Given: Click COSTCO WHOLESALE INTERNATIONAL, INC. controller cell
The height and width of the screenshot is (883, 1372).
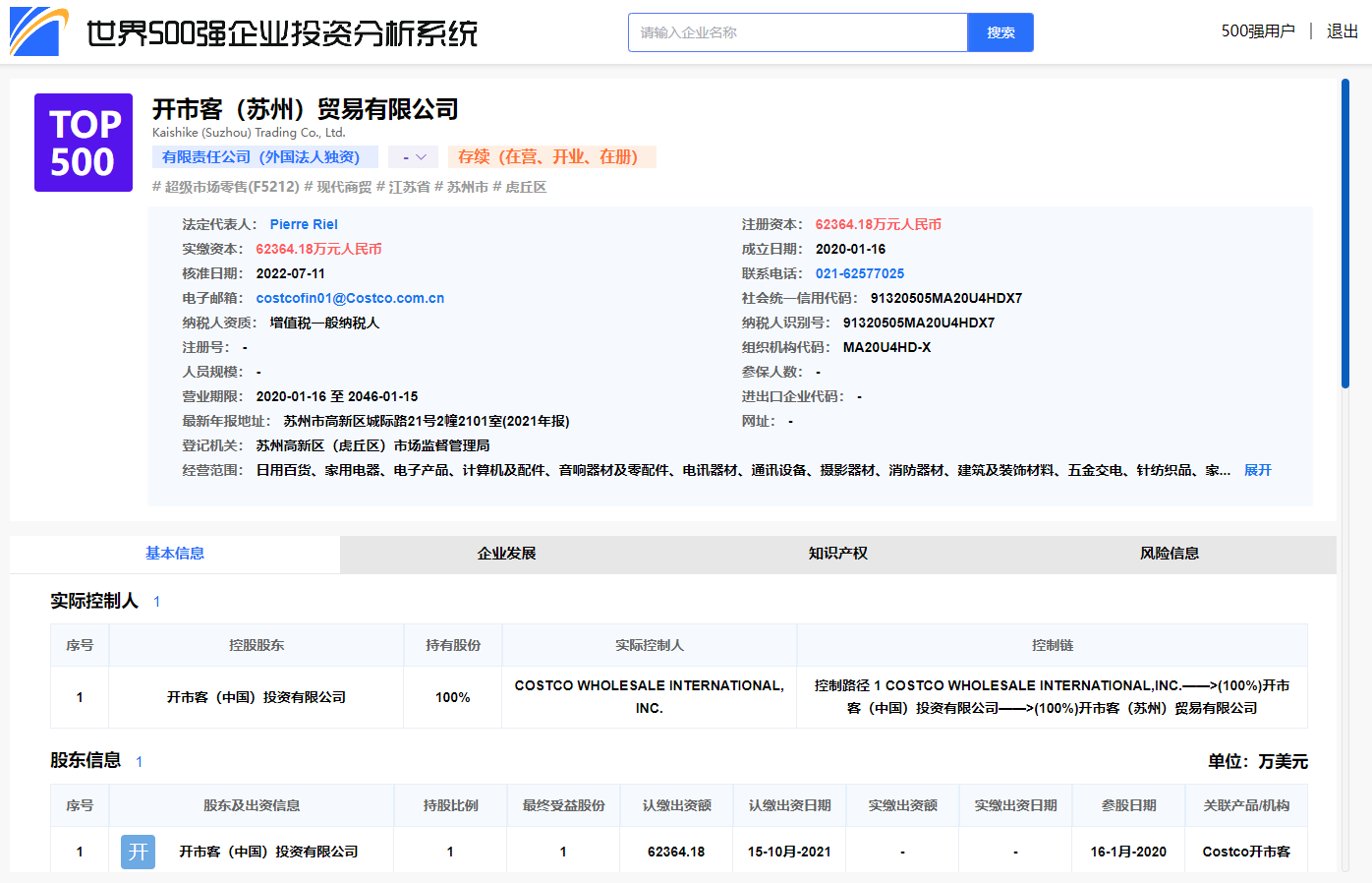Looking at the screenshot, I should point(650,697).
